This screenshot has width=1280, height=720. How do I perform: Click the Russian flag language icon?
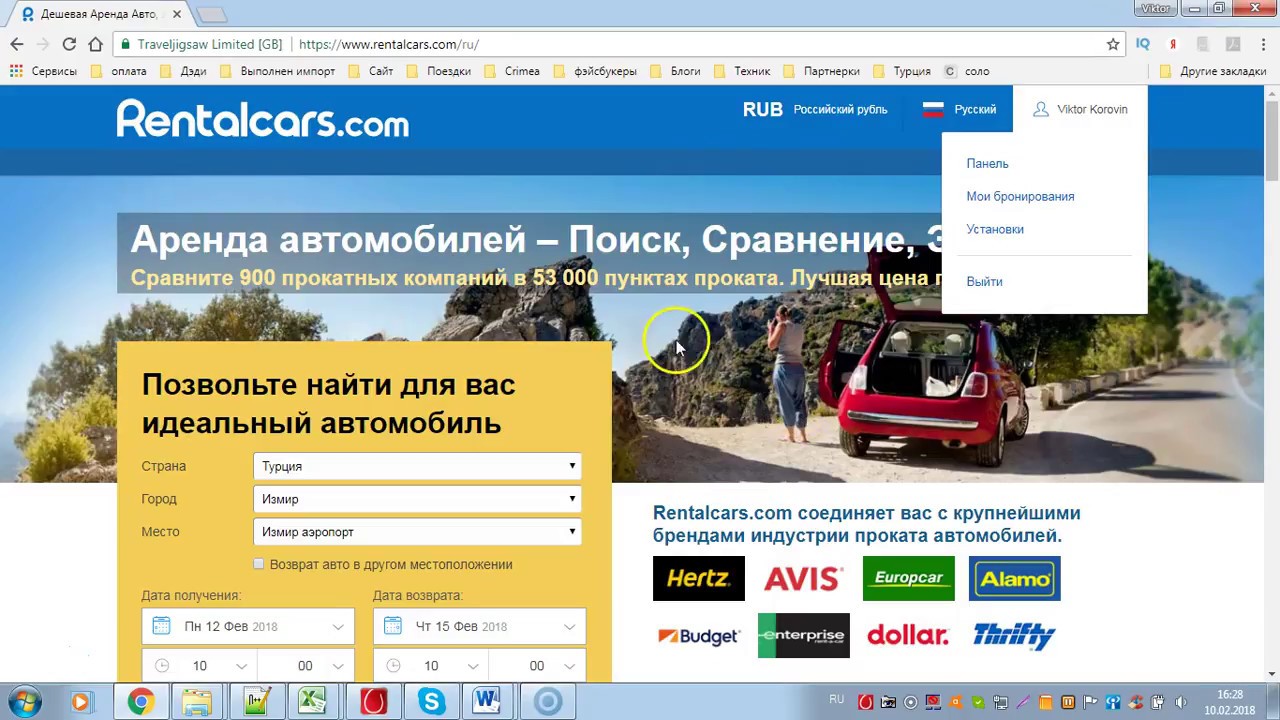933,109
